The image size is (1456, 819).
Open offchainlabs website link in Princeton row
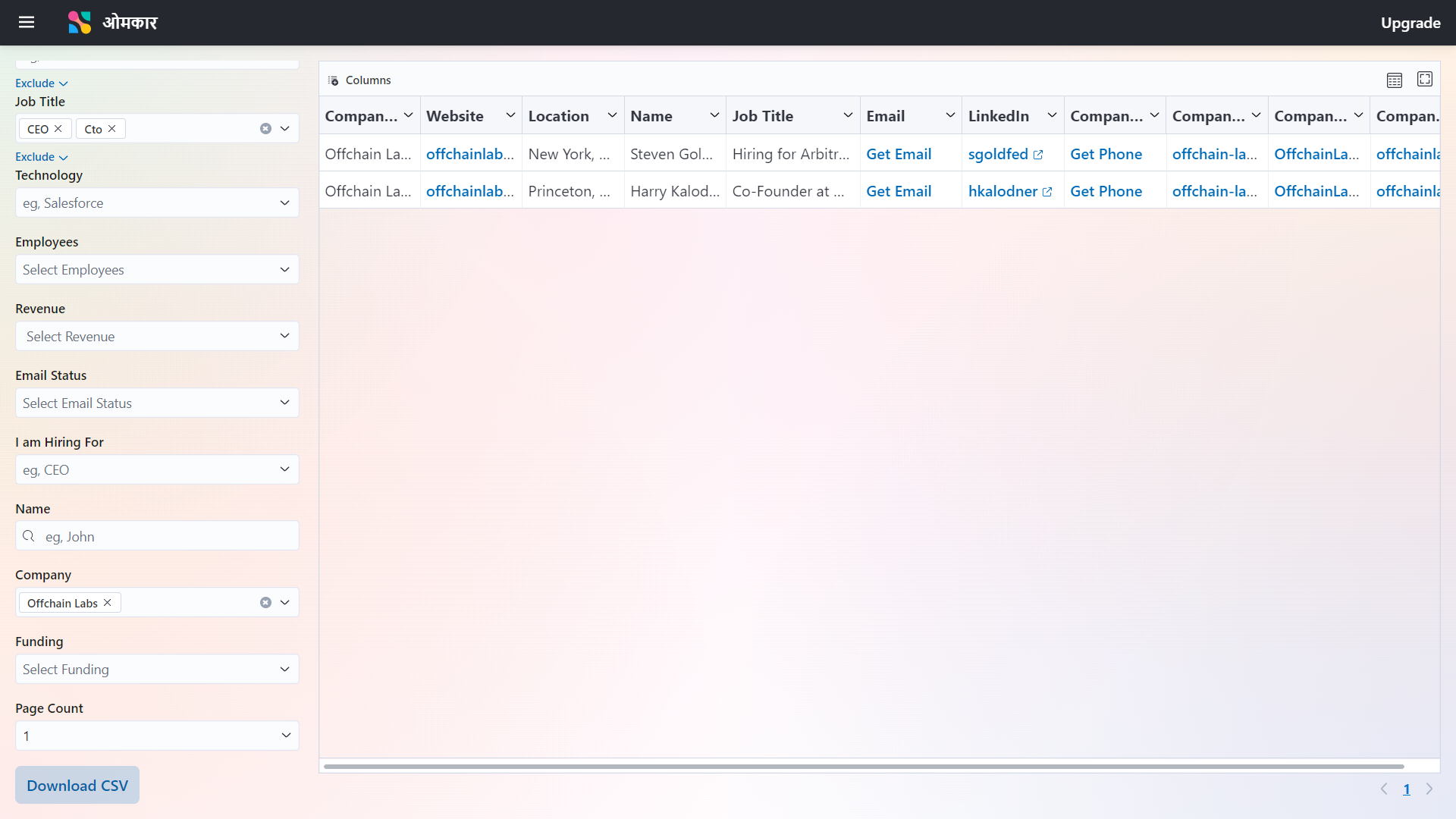point(470,191)
